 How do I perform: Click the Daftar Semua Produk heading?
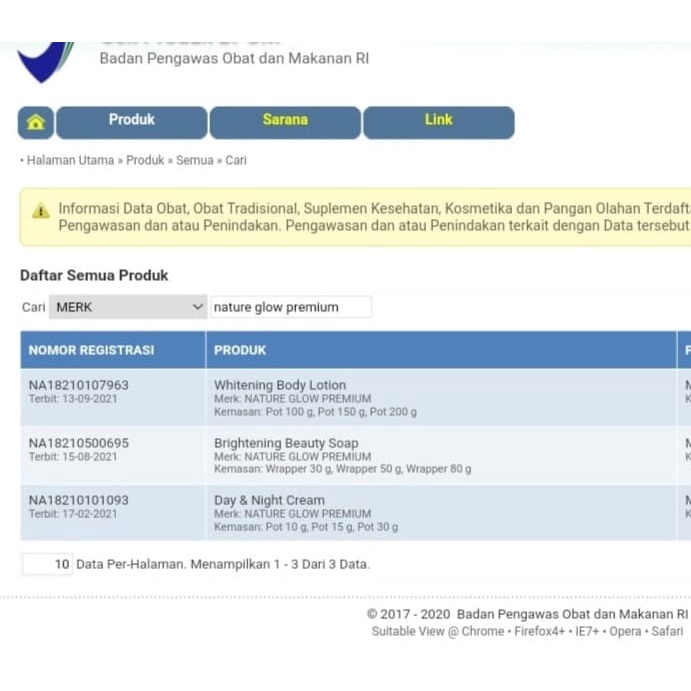point(94,275)
